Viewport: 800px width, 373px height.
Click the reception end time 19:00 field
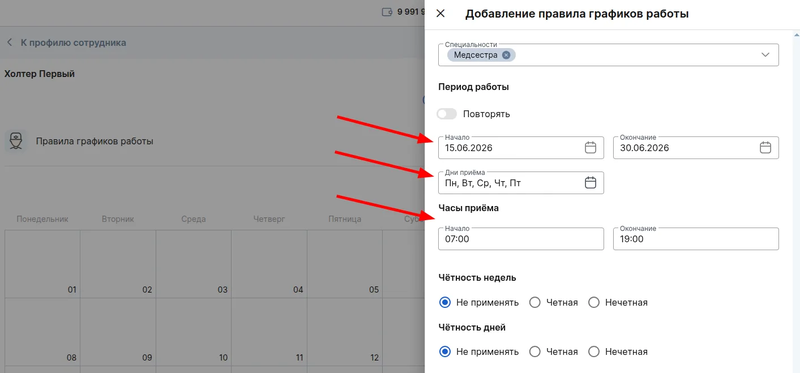coord(696,239)
